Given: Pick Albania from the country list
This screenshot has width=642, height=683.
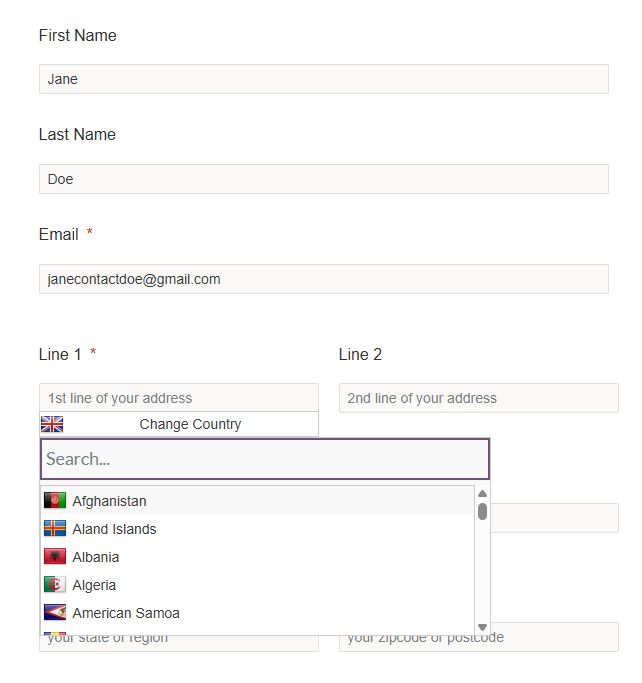Looking at the screenshot, I should click(96, 557).
